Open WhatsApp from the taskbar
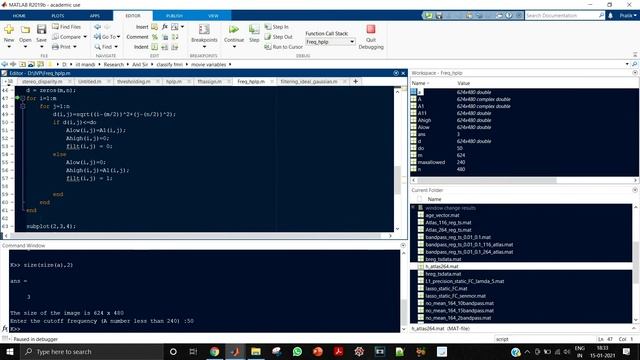The width and height of the screenshot is (640, 360). [297, 351]
